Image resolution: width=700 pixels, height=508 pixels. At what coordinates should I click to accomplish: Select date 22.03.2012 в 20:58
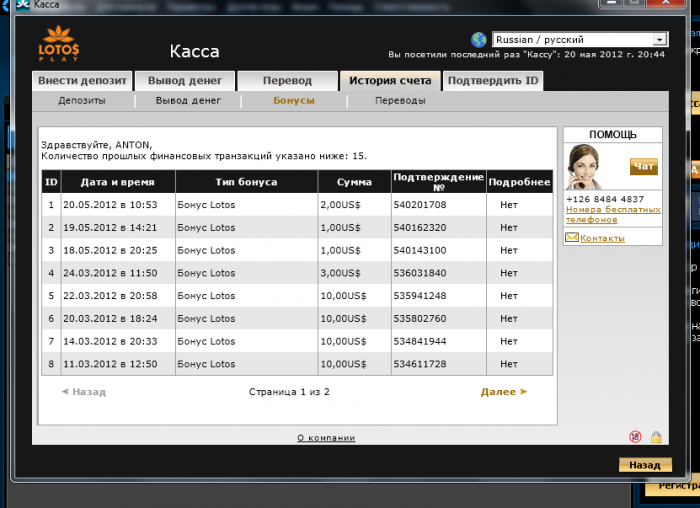[x=110, y=296]
